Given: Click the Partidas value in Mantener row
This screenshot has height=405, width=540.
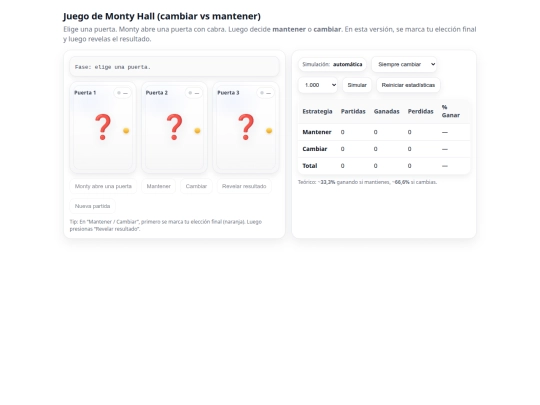Looking at the screenshot, I should click(342, 132).
